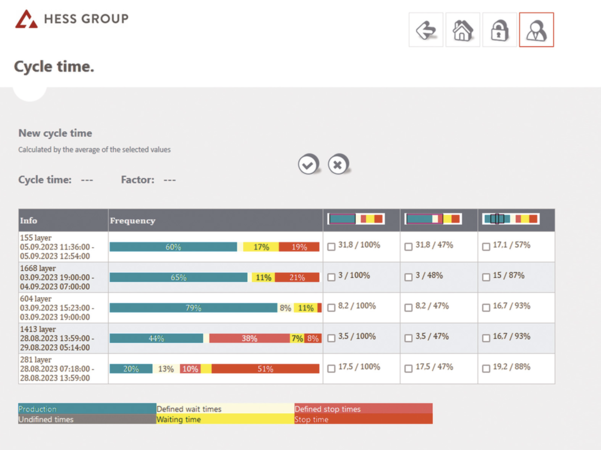Click the Production legend swatch
601x450 pixels.
tap(87, 409)
